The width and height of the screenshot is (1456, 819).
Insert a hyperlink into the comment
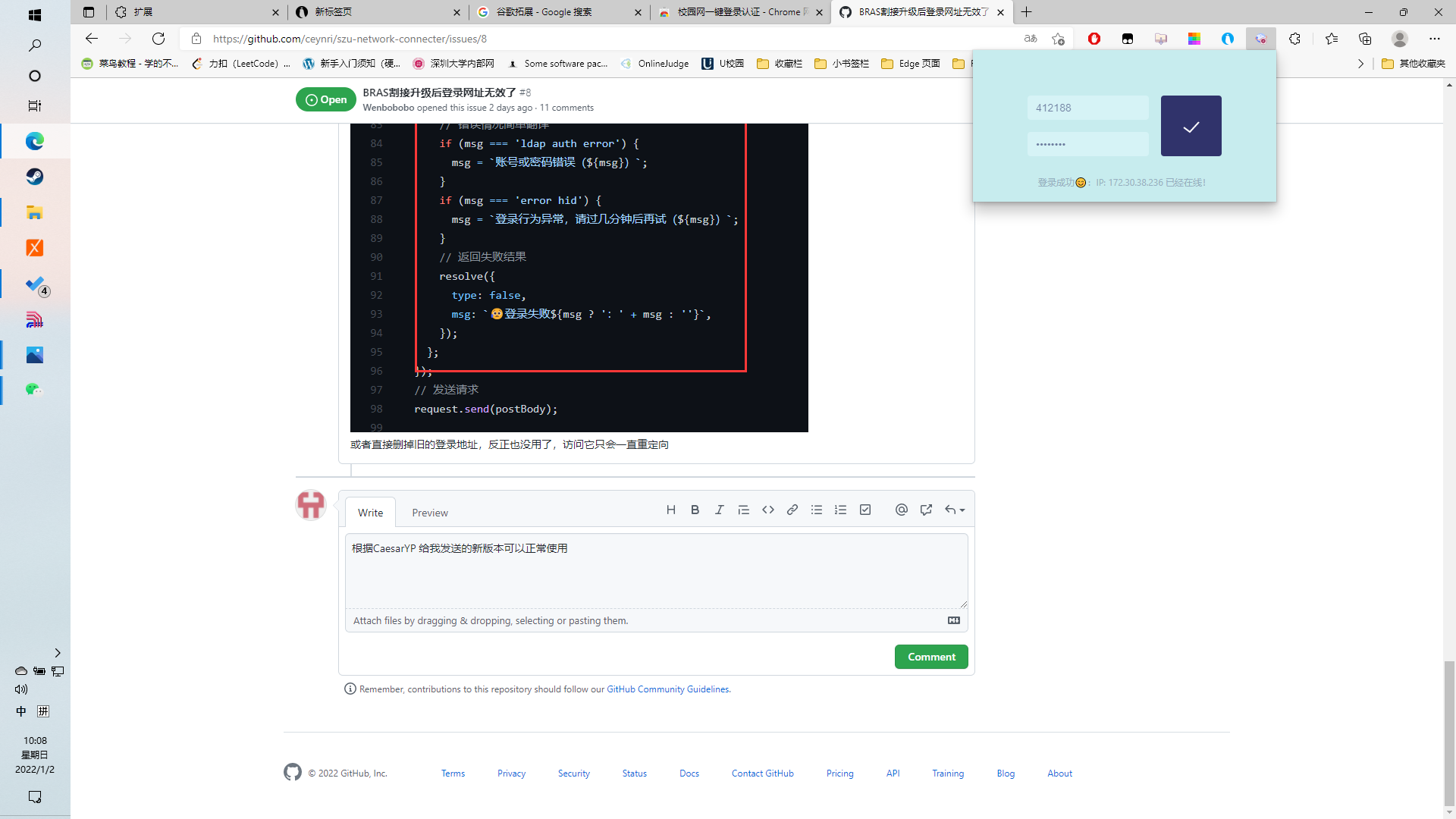click(x=792, y=509)
